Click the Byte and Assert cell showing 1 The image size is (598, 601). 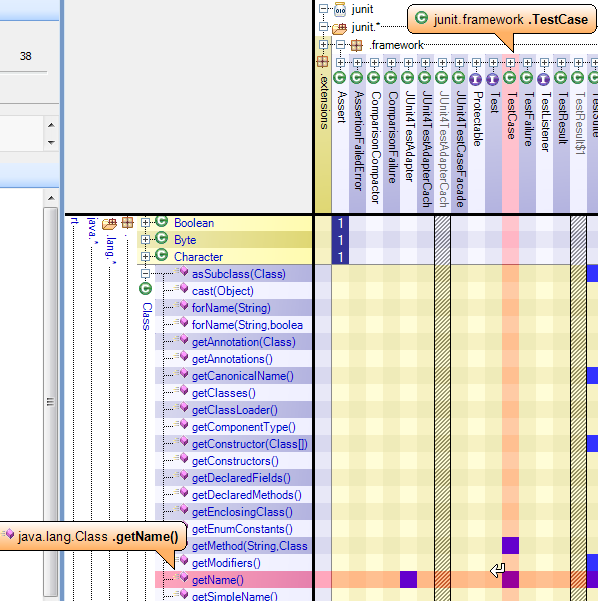coord(340,240)
